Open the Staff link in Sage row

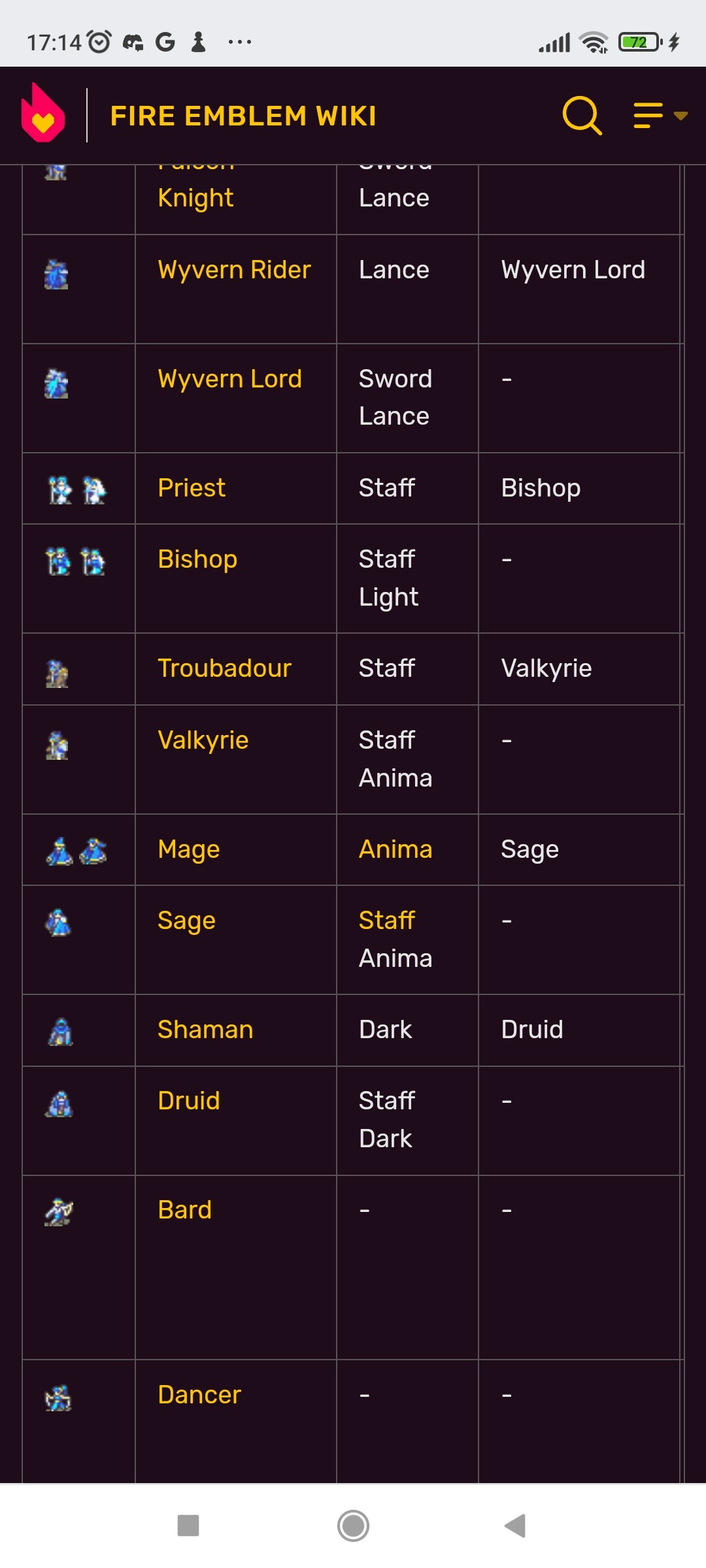point(386,921)
